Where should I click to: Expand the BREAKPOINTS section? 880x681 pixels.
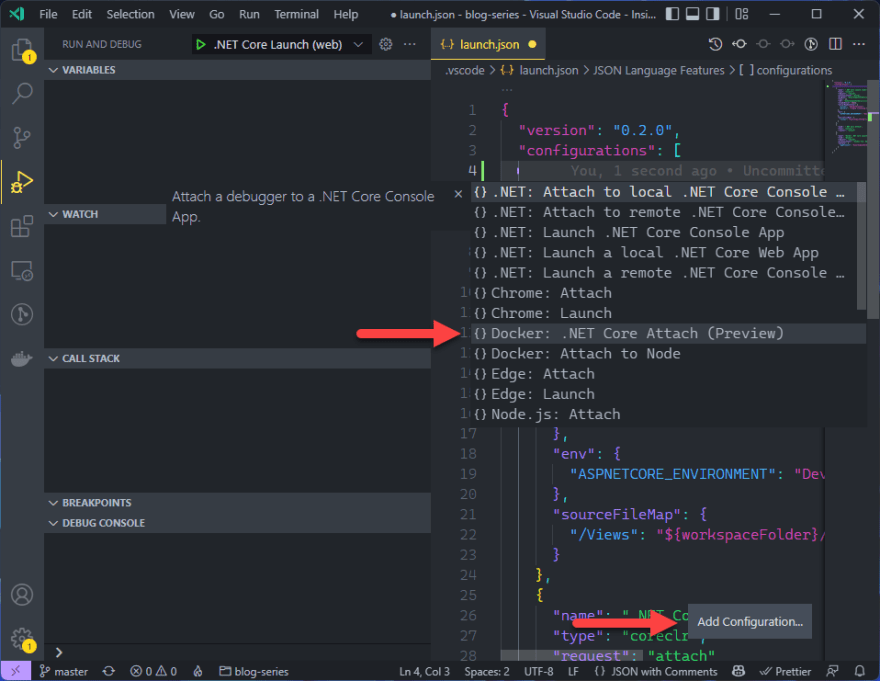237,502
